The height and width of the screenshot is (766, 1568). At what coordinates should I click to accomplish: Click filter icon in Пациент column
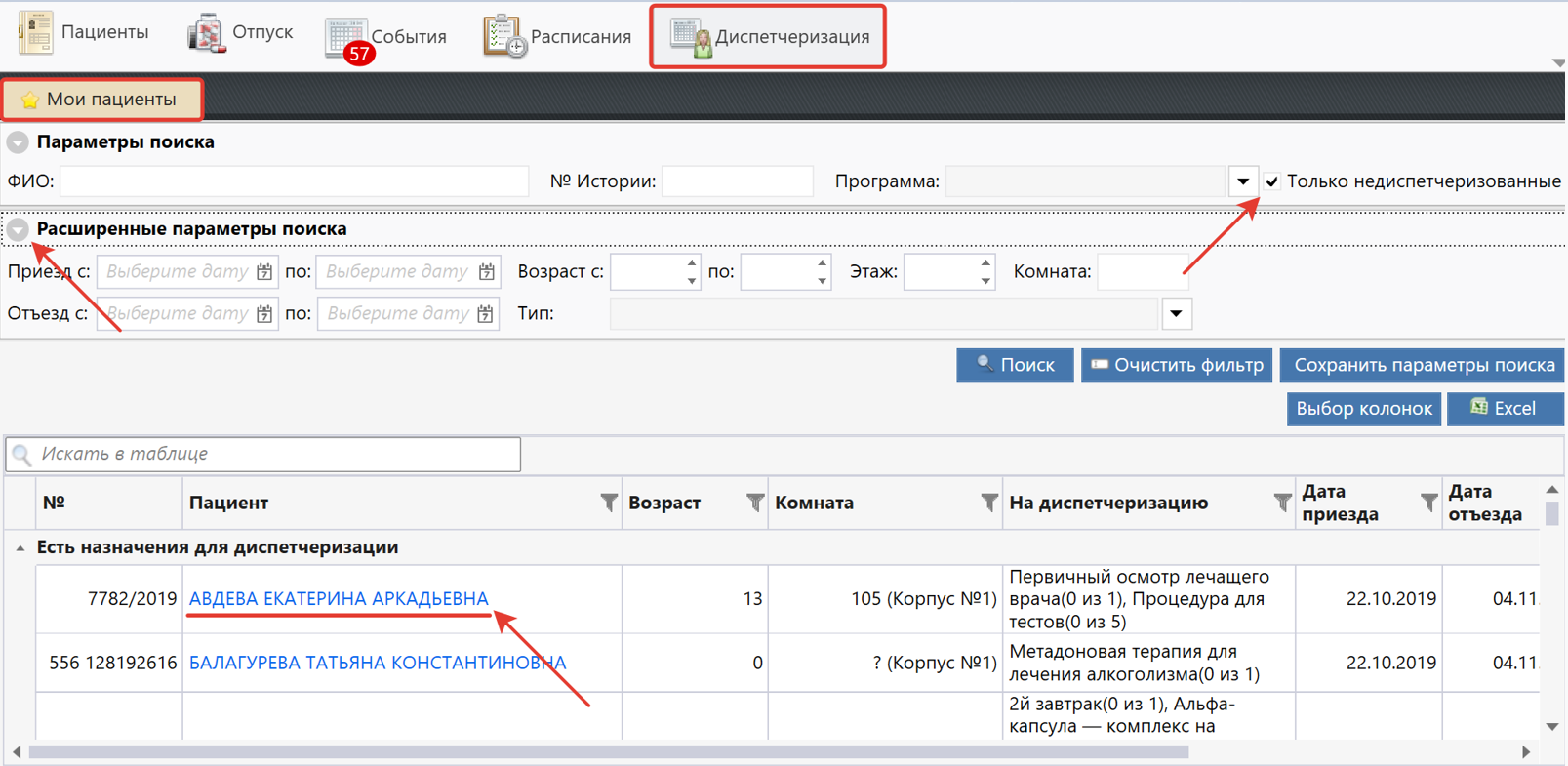(609, 503)
